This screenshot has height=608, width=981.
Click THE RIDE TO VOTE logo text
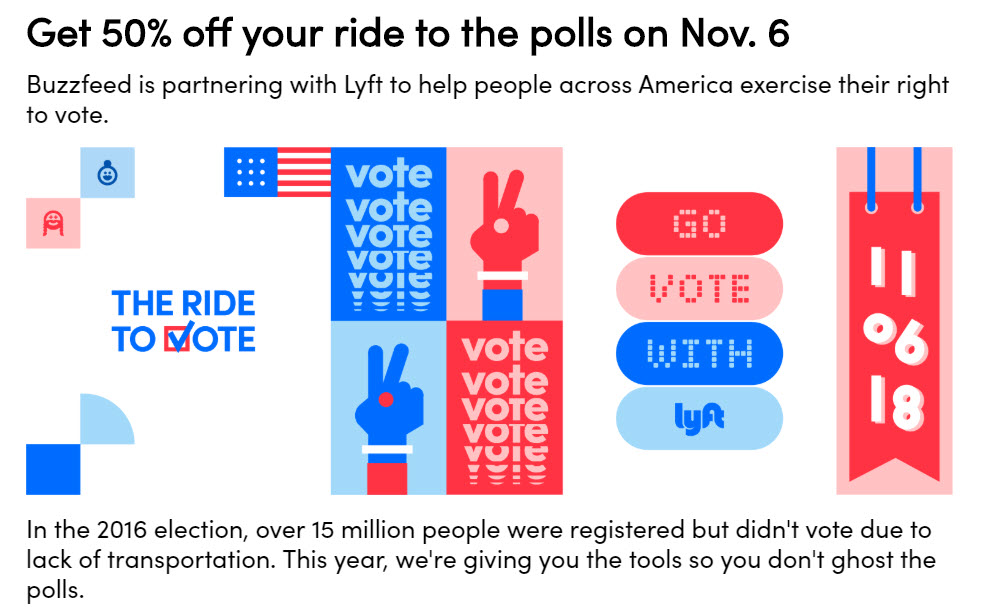(x=183, y=321)
